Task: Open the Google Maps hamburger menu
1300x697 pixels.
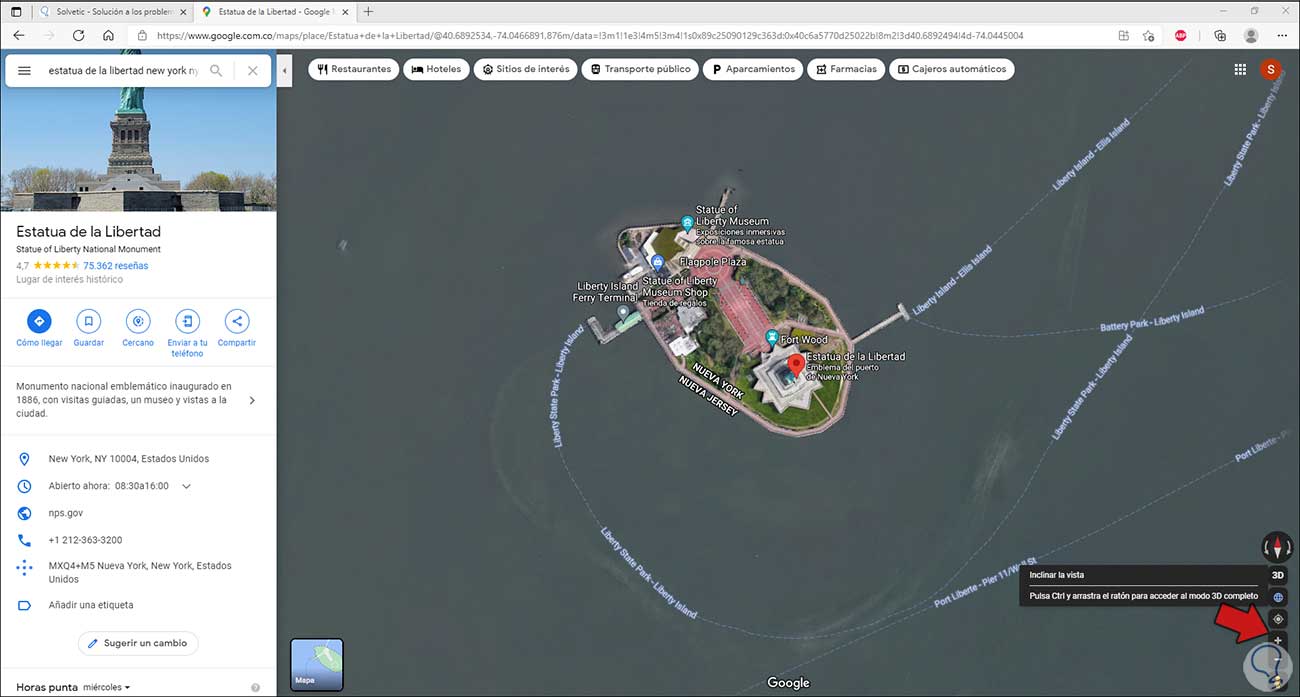Action: coord(25,71)
